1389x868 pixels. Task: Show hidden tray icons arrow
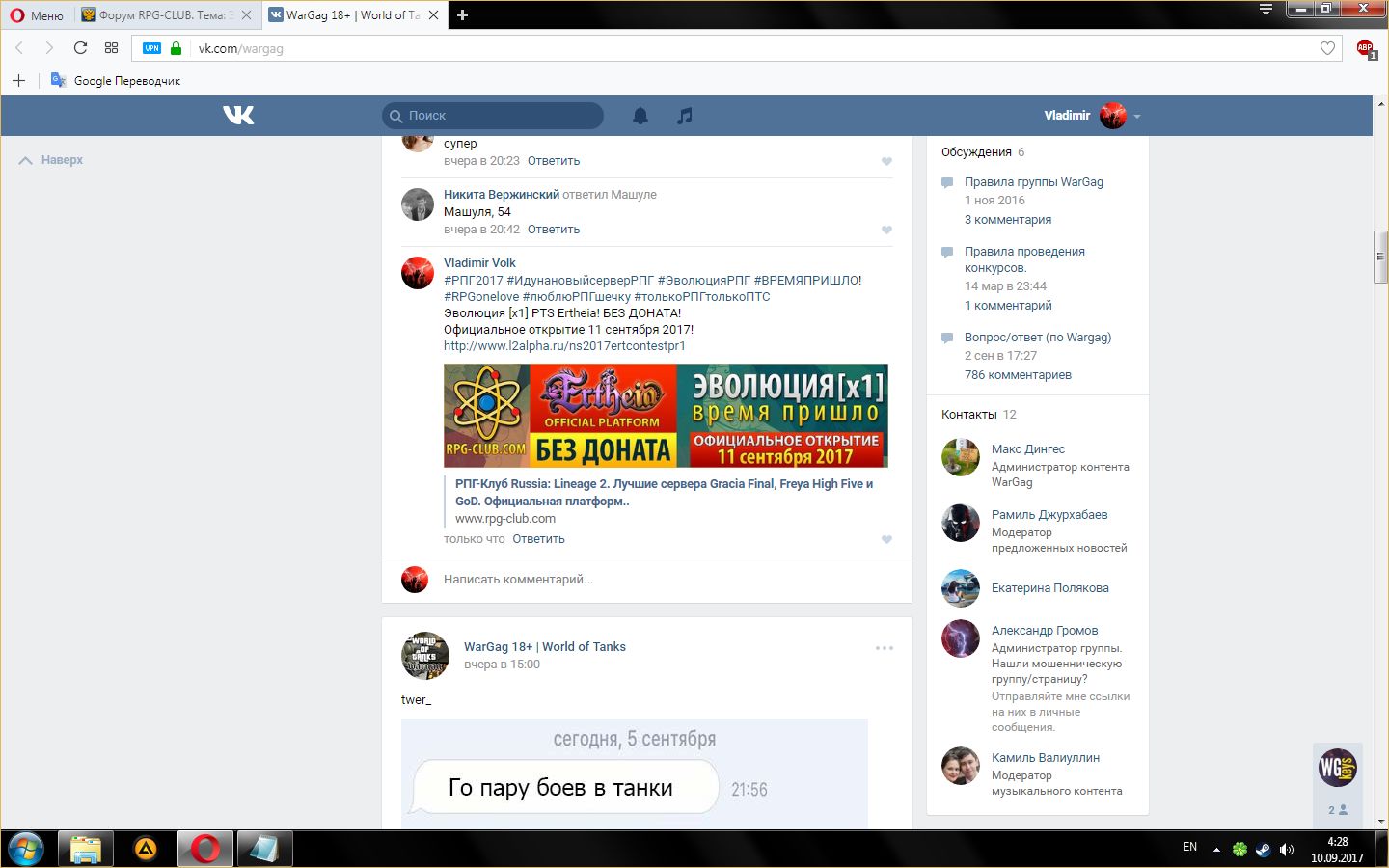tap(1216, 850)
